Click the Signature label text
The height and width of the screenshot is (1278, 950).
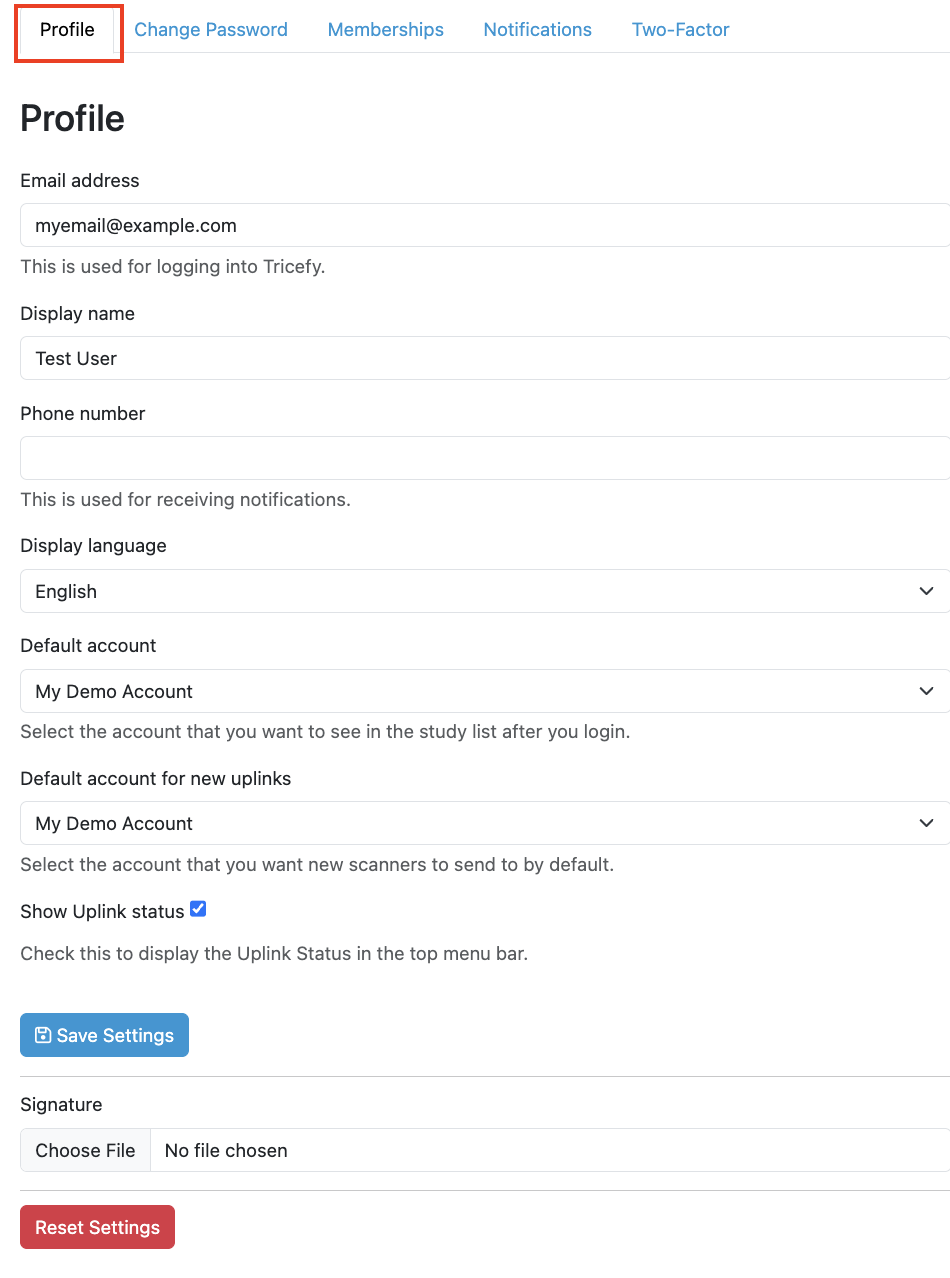61,1105
